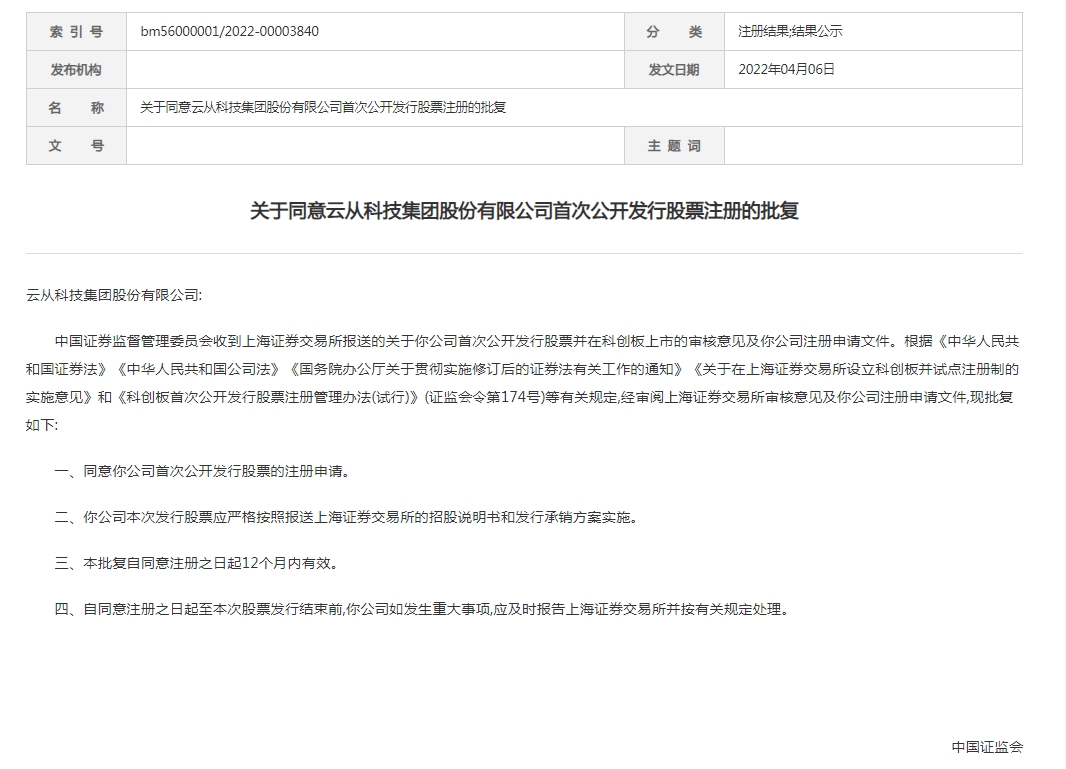The image size is (1066, 769).
Task: Click the text 如下:
Action: (42, 425)
